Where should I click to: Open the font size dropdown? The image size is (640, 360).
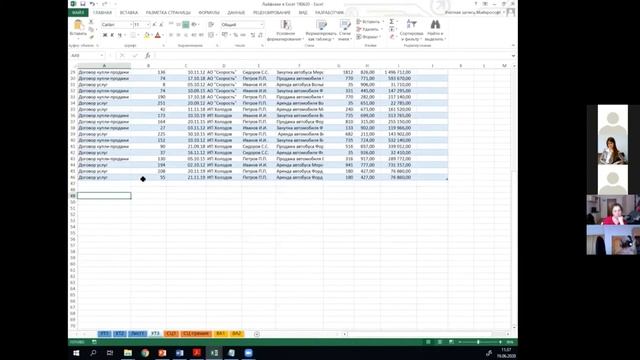point(148,25)
